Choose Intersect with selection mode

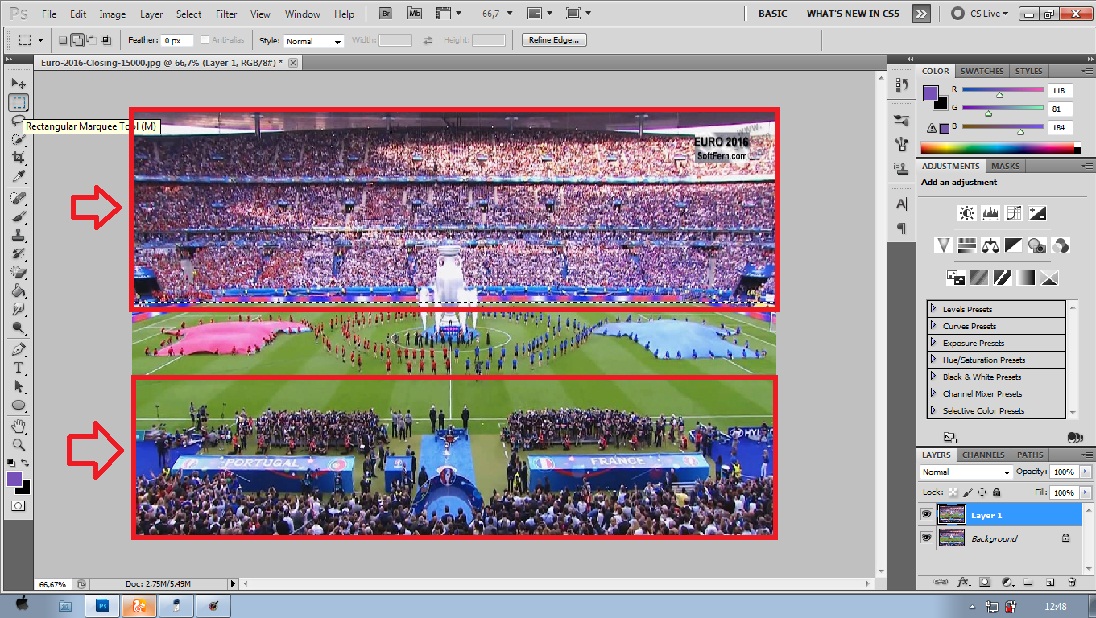pos(106,41)
